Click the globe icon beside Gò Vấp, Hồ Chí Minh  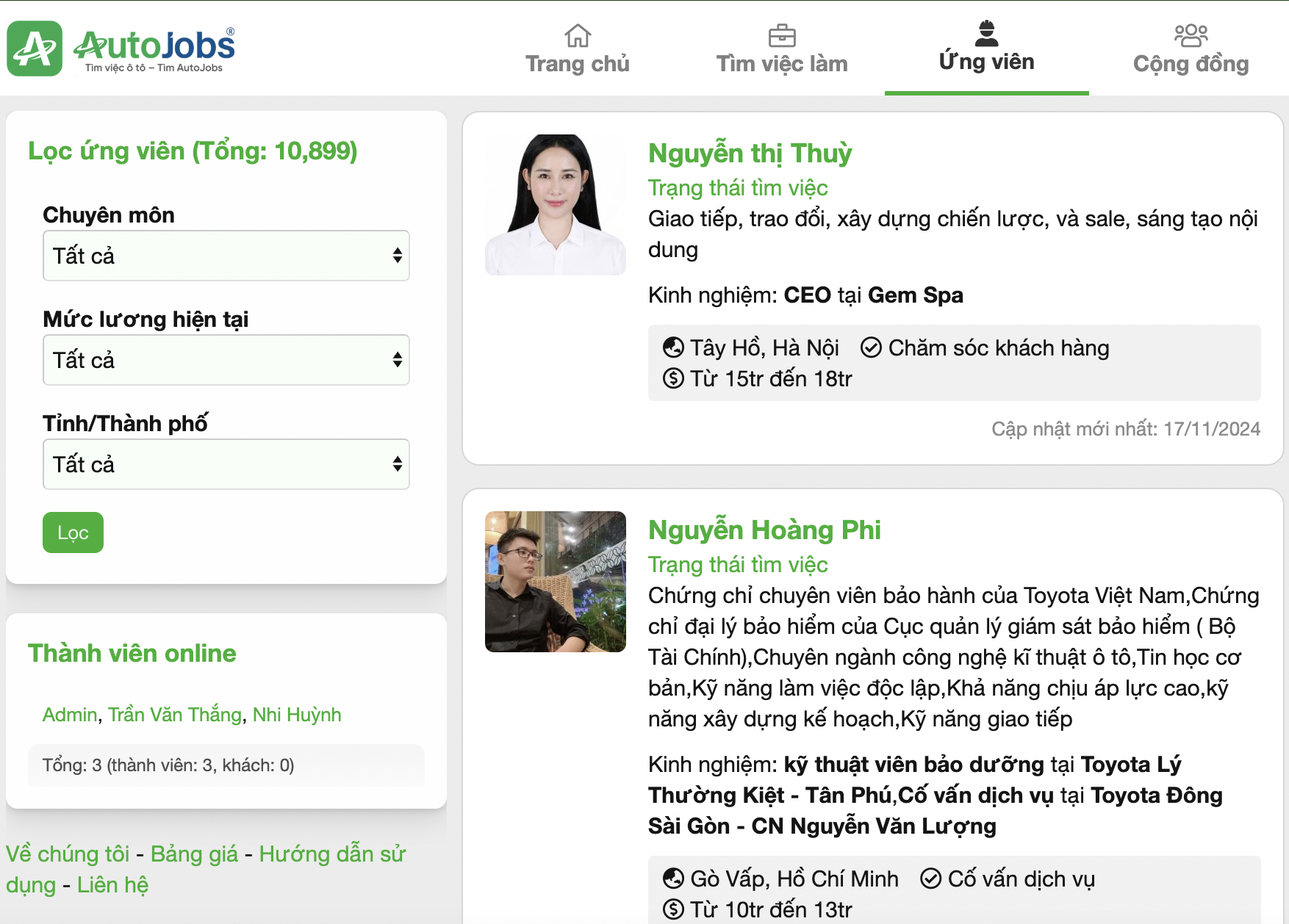click(673, 878)
